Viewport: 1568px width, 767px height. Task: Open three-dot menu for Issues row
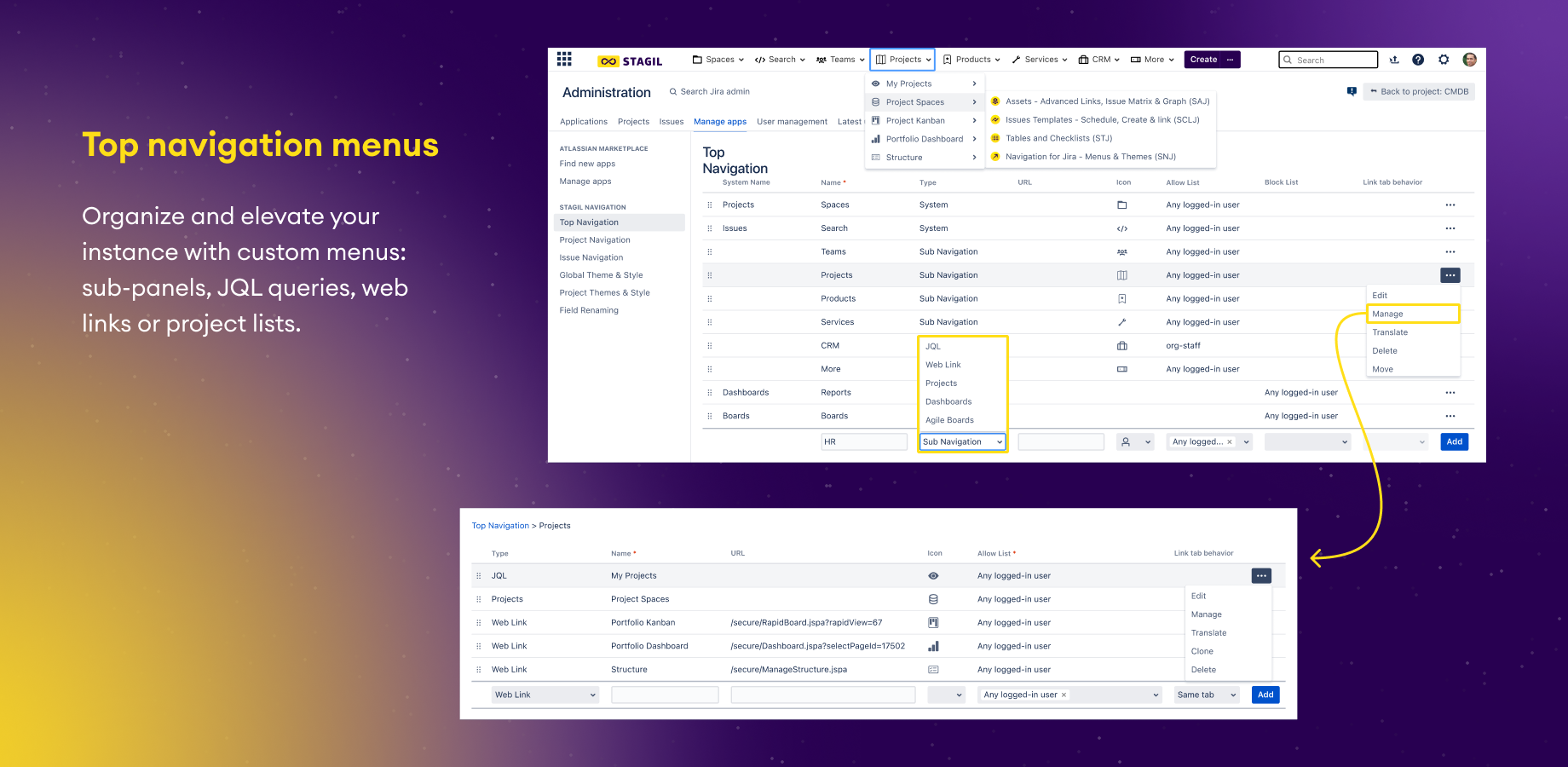[x=1450, y=228]
